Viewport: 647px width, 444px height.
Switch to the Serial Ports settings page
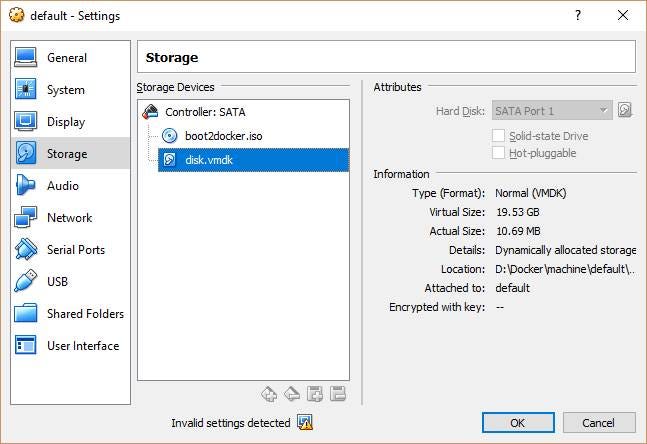(x=71, y=249)
